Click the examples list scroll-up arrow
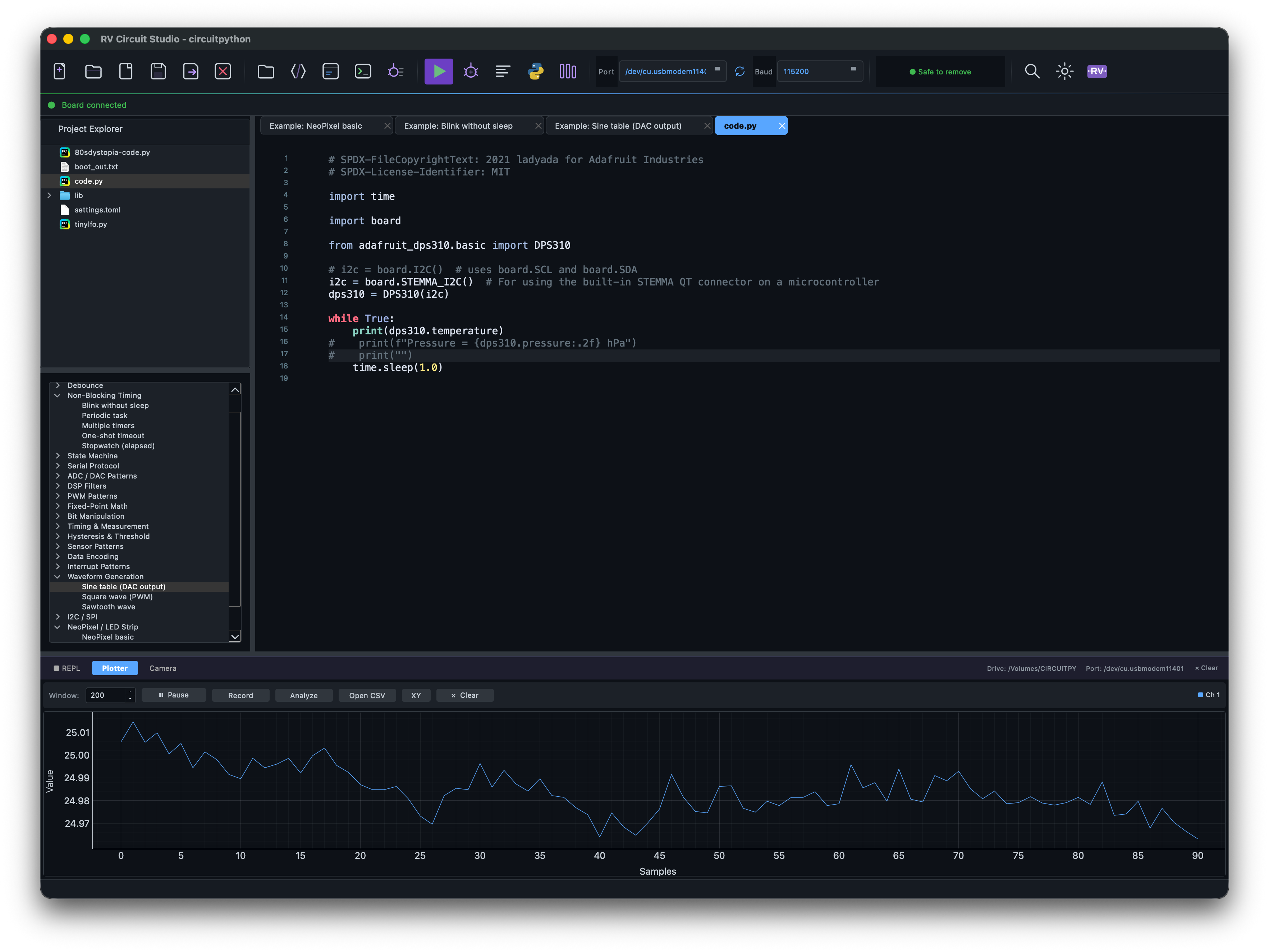1269x952 pixels. click(x=235, y=390)
